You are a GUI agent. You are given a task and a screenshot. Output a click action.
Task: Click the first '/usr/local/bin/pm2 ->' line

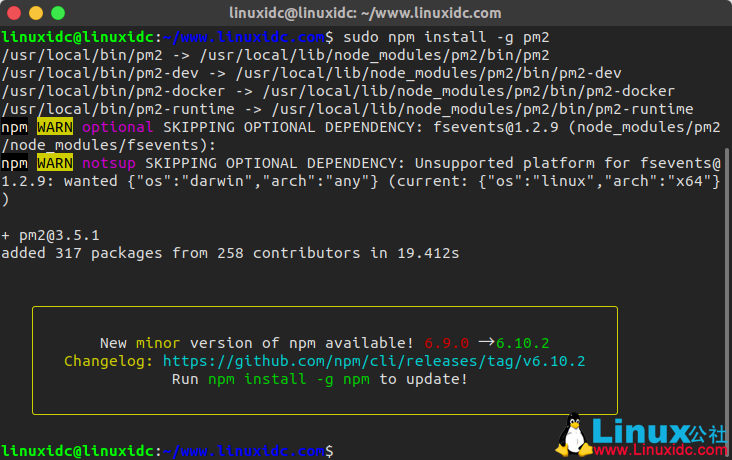coord(275,56)
